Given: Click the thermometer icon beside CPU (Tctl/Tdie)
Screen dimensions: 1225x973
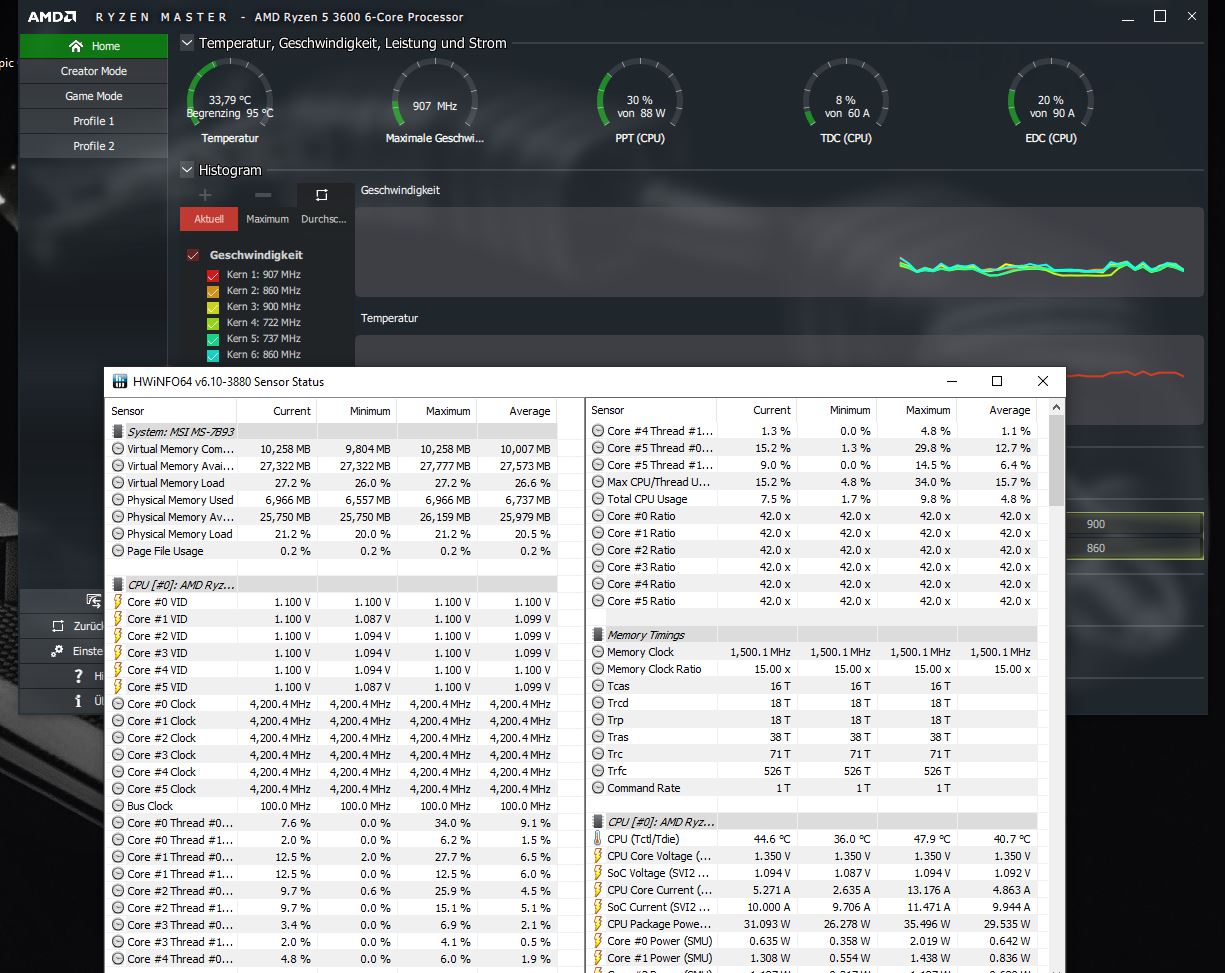Looking at the screenshot, I should 598,839.
